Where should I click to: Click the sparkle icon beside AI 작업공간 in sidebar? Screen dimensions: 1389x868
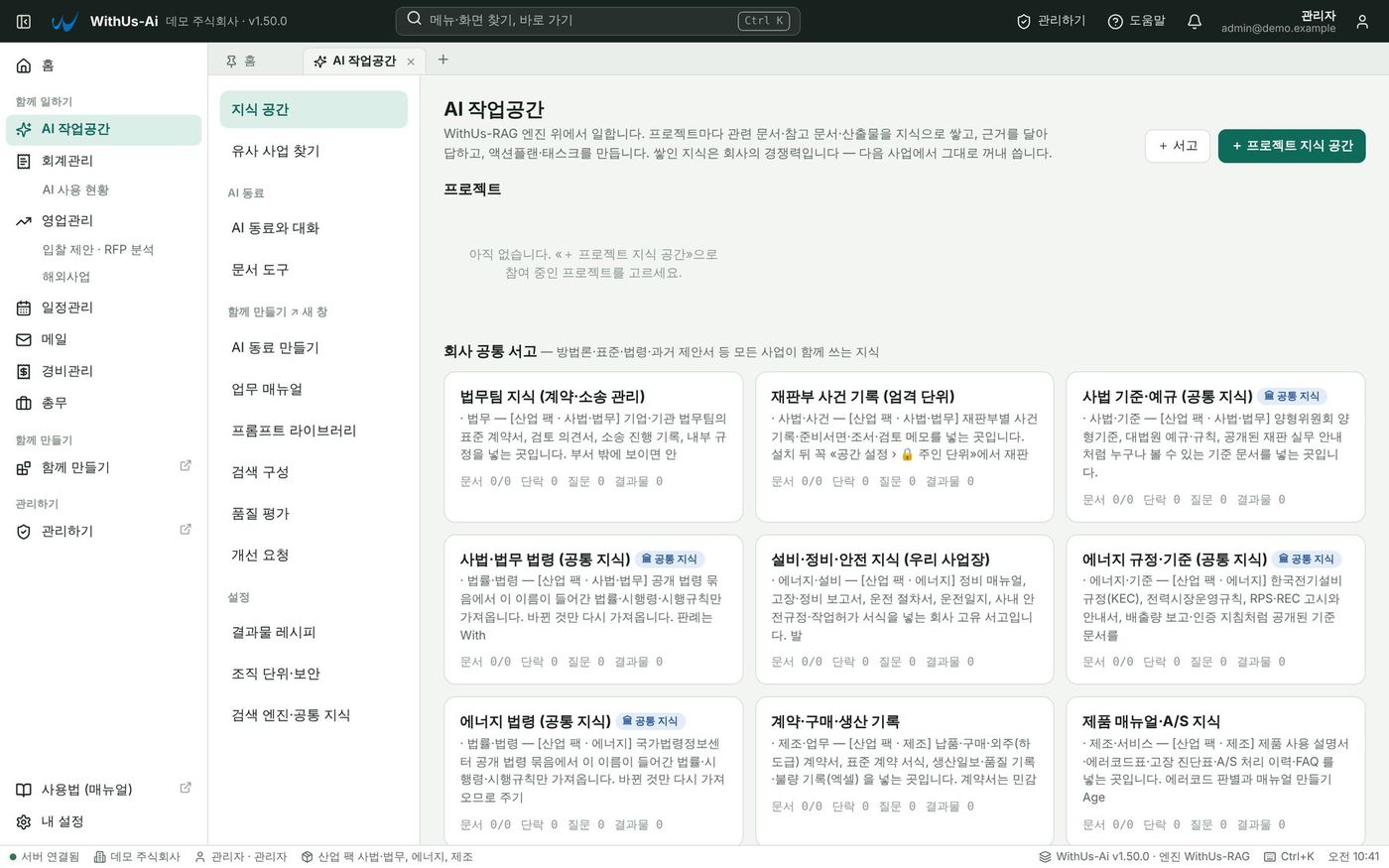coord(24,129)
